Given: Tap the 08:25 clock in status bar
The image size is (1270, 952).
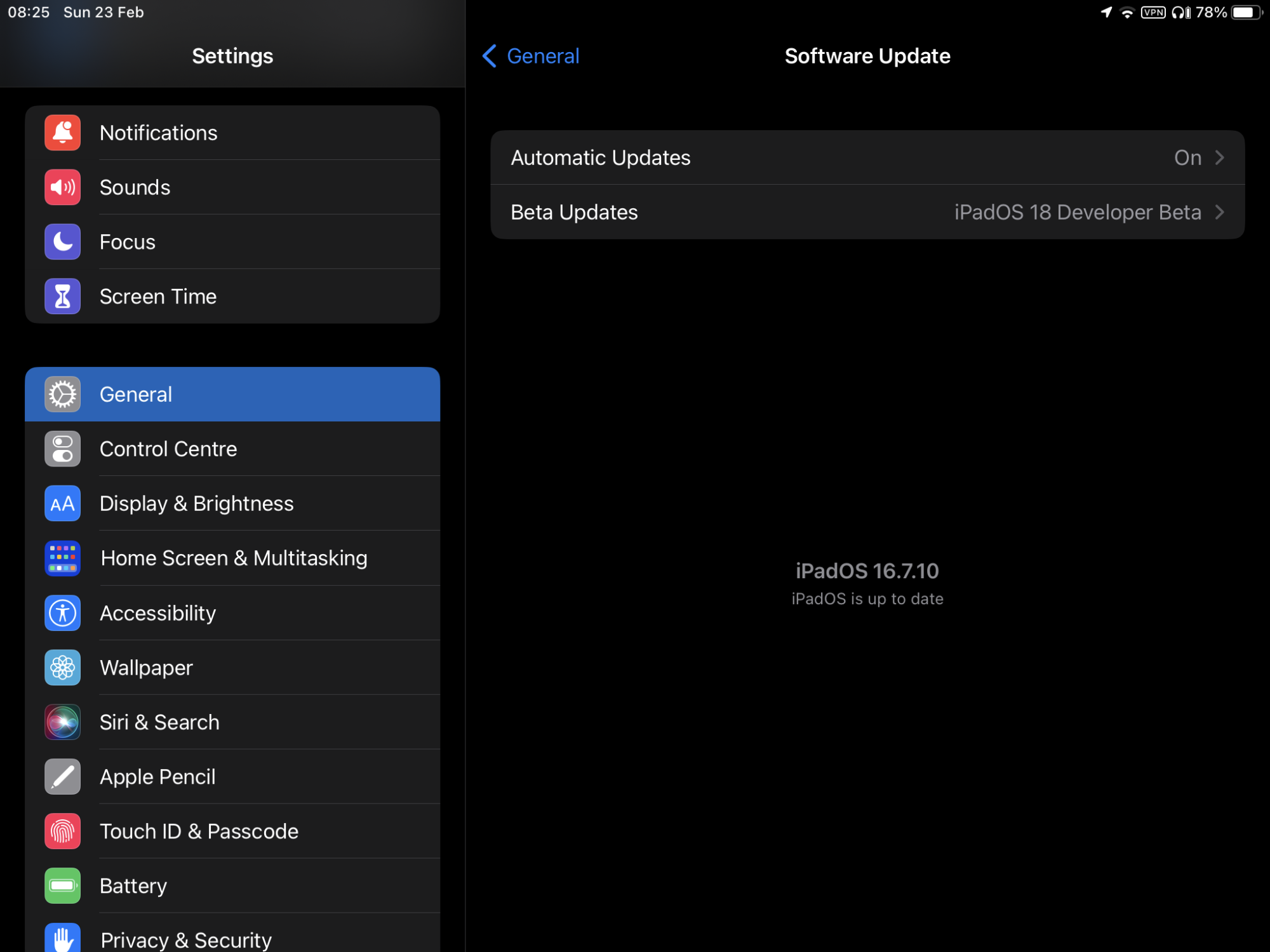Looking at the screenshot, I should click(29, 12).
